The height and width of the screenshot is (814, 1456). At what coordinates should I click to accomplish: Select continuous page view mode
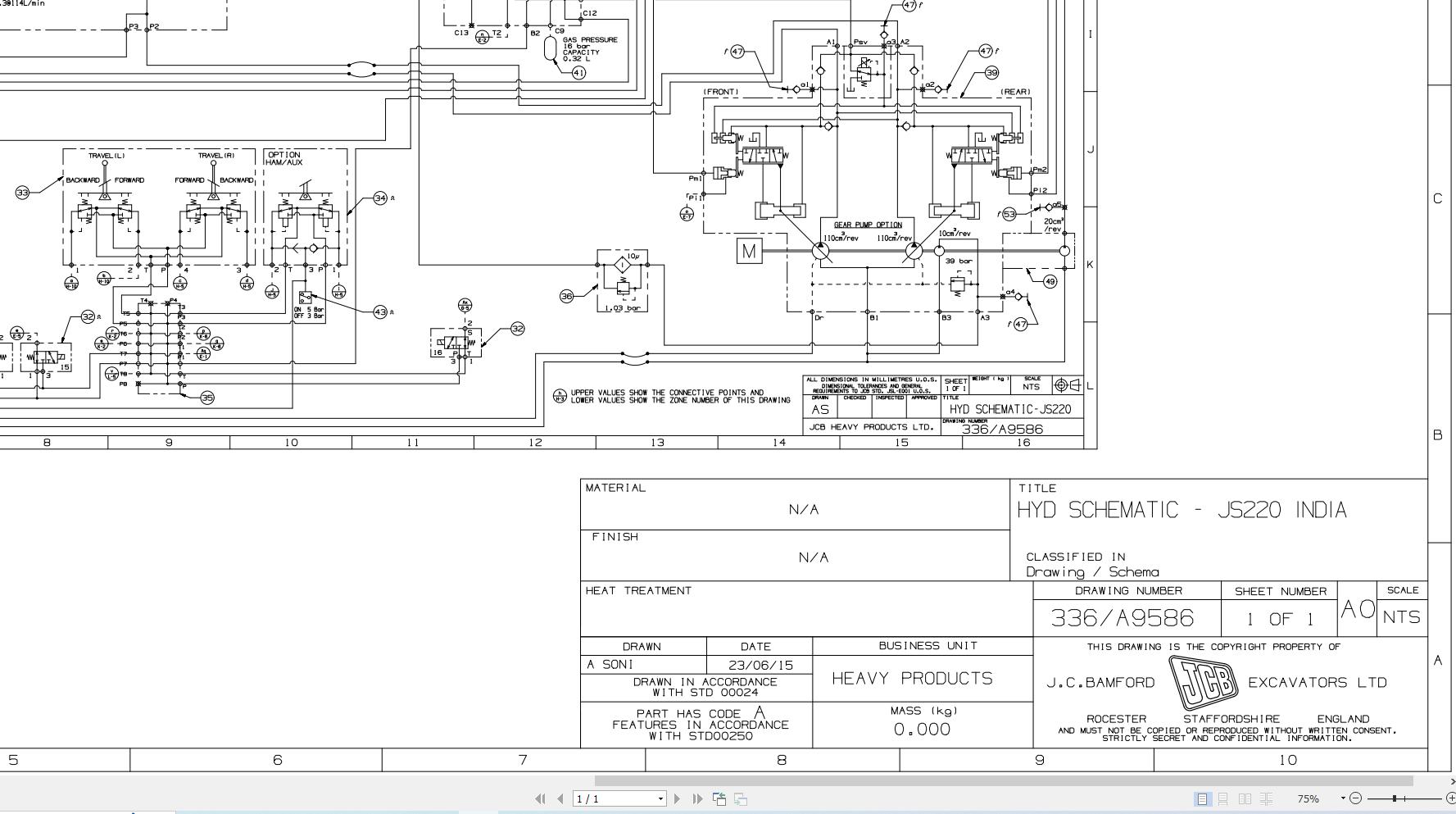(x=1223, y=798)
